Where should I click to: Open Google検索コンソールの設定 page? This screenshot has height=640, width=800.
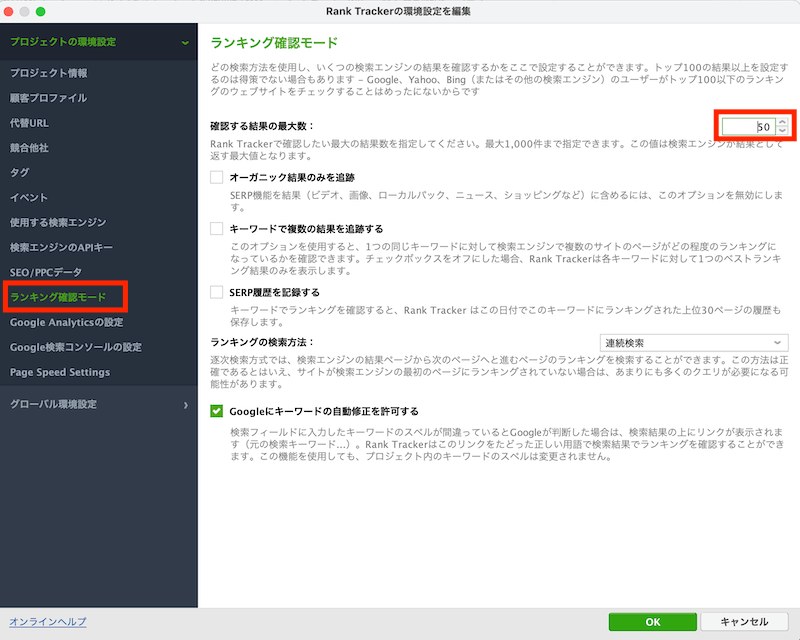click(76, 348)
